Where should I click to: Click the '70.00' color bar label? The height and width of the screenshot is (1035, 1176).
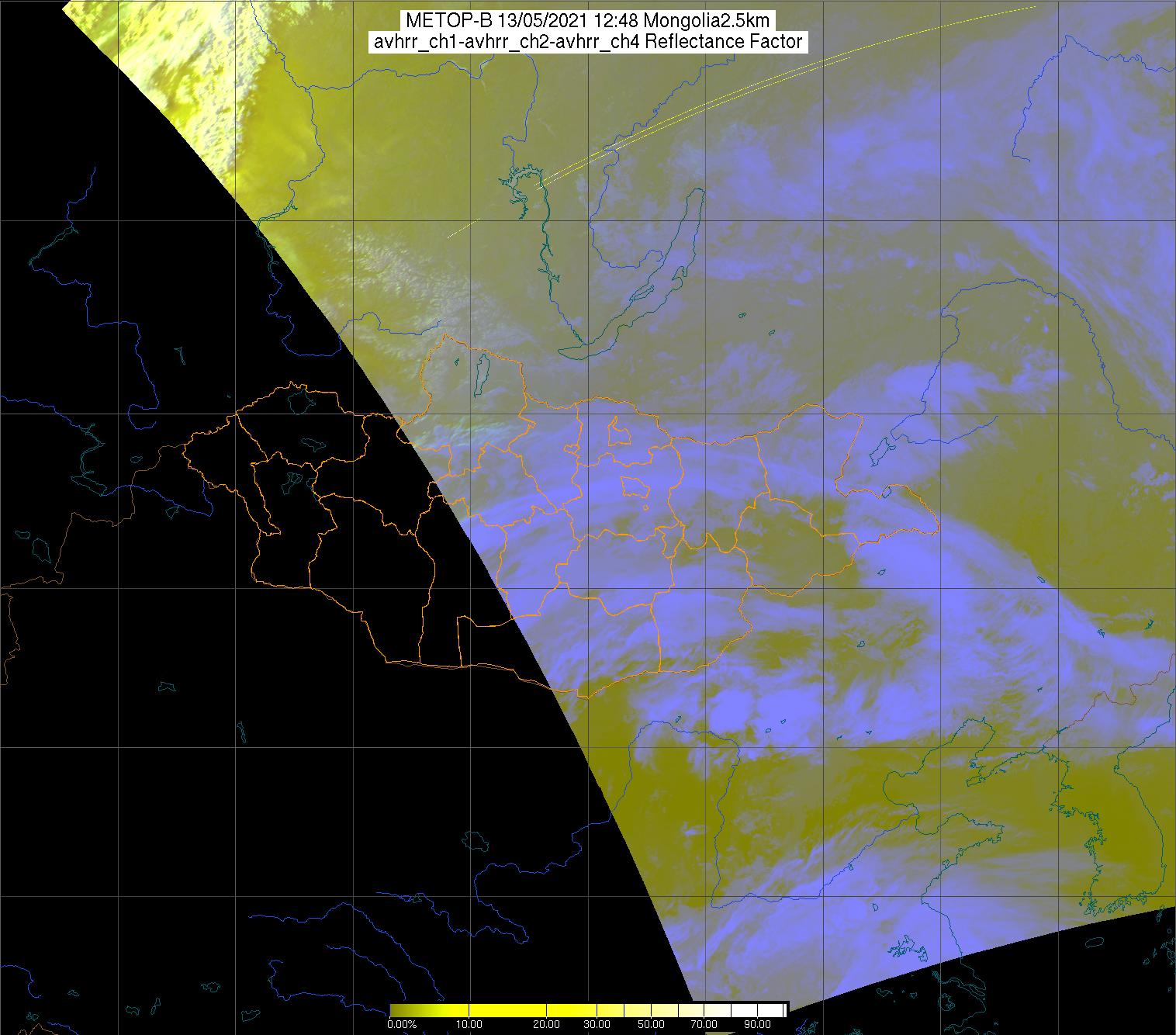point(704,1024)
